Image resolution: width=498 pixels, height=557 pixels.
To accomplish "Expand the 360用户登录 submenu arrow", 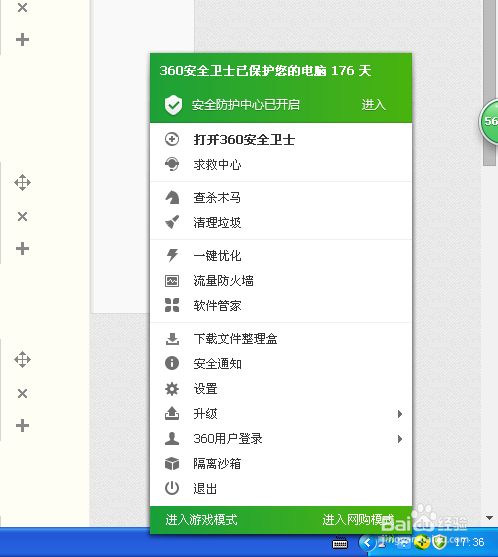I will (400, 439).
